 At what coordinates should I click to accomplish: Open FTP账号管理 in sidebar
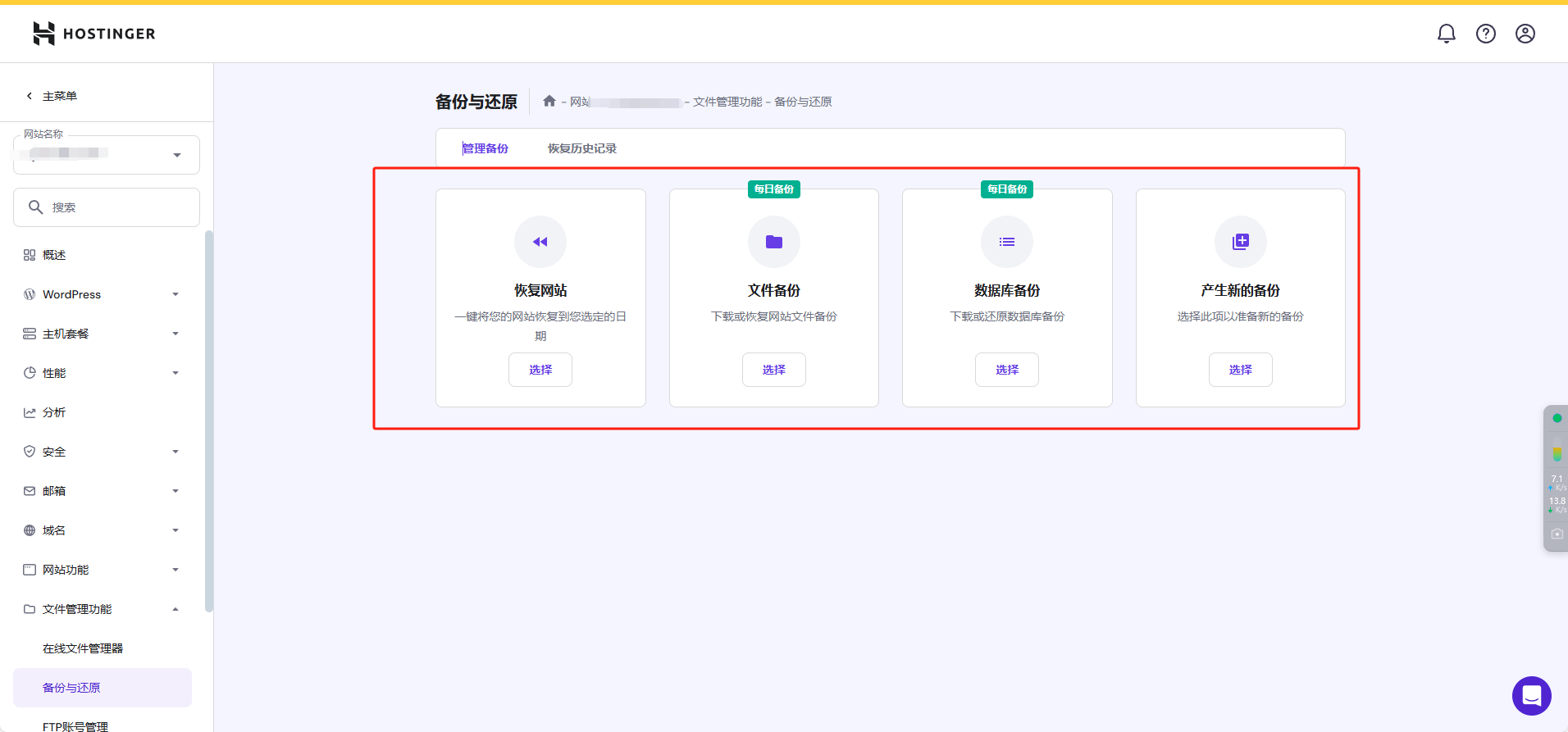(75, 726)
